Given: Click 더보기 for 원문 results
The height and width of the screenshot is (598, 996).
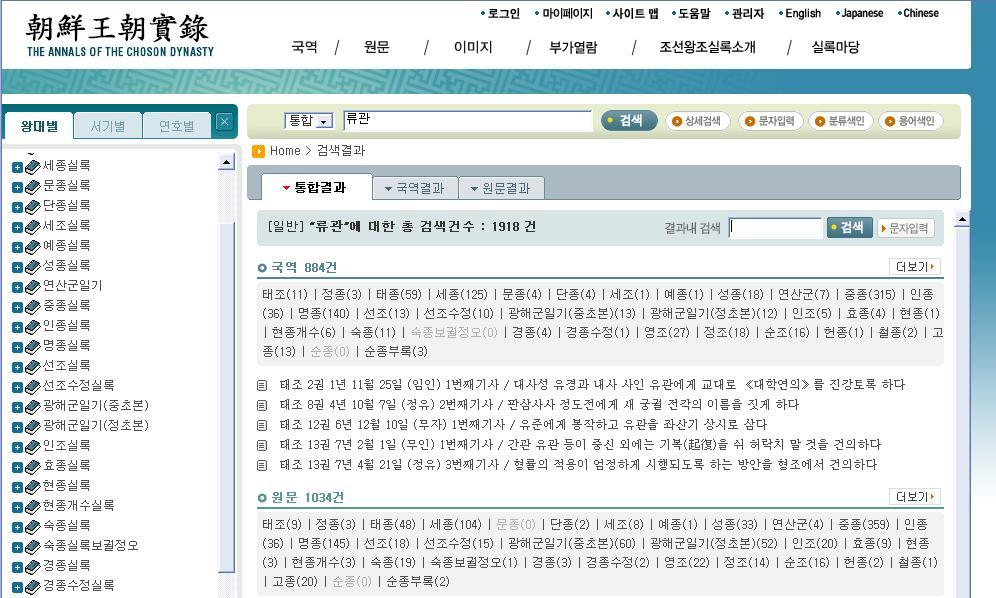Looking at the screenshot, I should (915, 497).
